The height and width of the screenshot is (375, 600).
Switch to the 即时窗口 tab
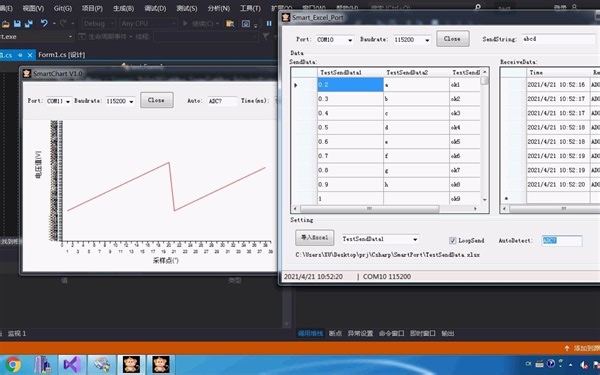[422, 333]
